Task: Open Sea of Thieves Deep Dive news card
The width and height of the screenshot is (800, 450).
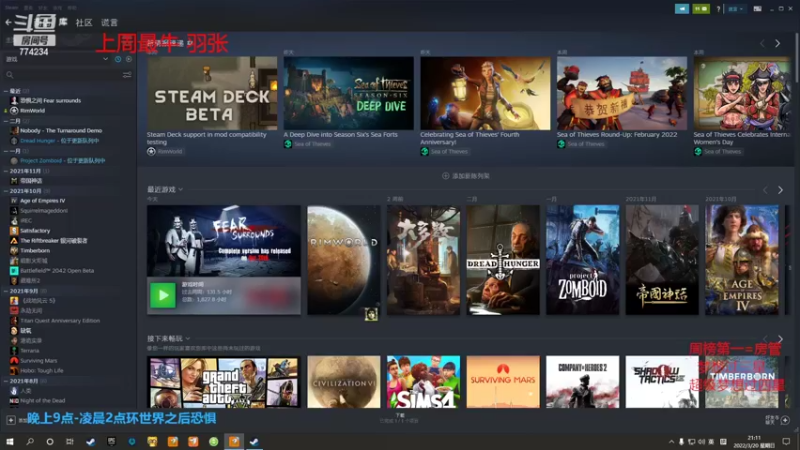Action: pyautogui.click(x=348, y=93)
